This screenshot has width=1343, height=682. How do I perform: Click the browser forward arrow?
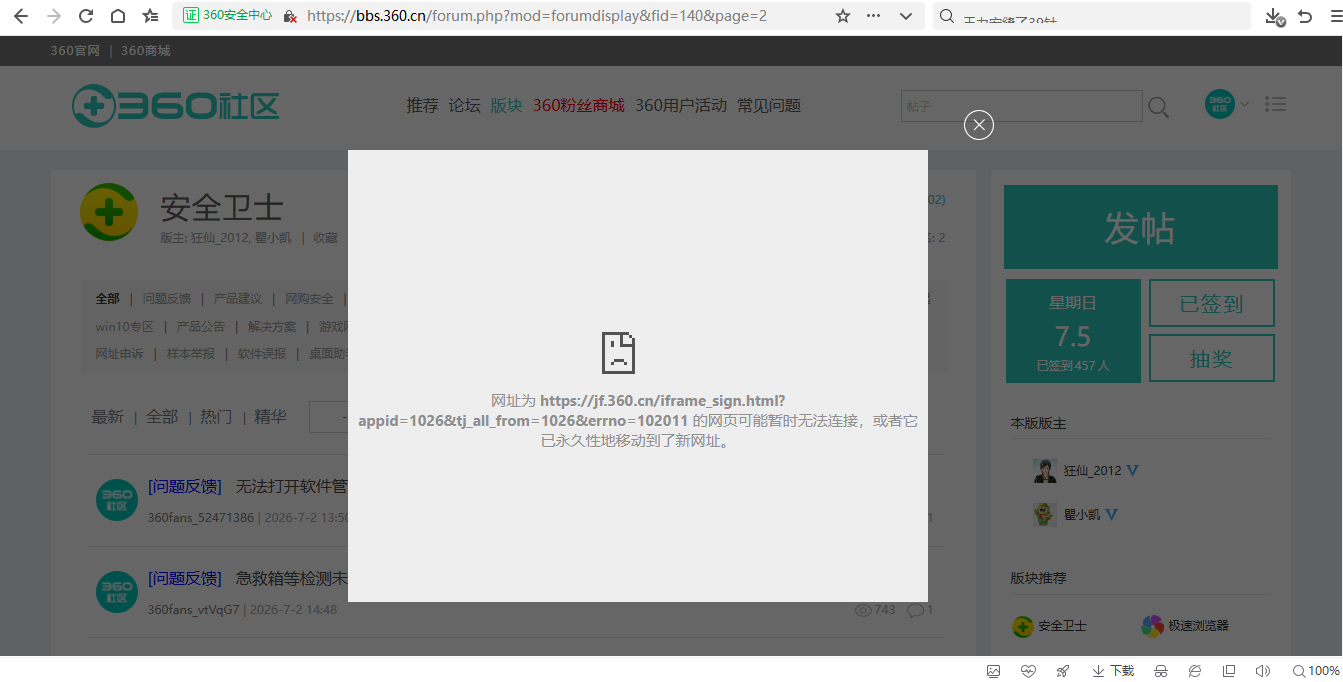click(x=54, y=16)
